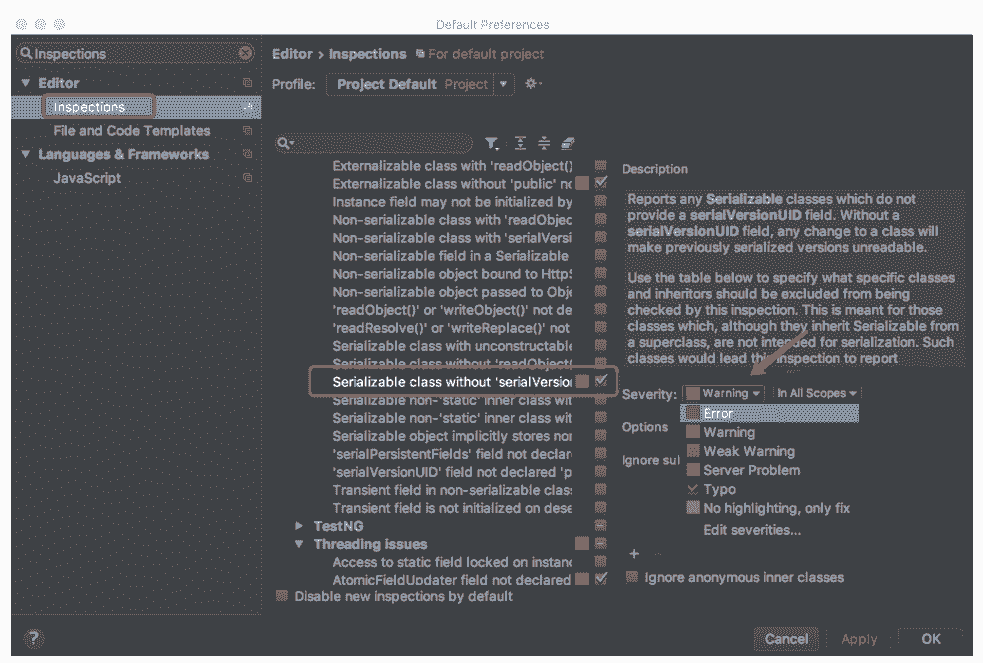Click the reset/eraser icon in inspections toolbar
Viewport: 983px width, 663px height.
[x=568, y=144]
